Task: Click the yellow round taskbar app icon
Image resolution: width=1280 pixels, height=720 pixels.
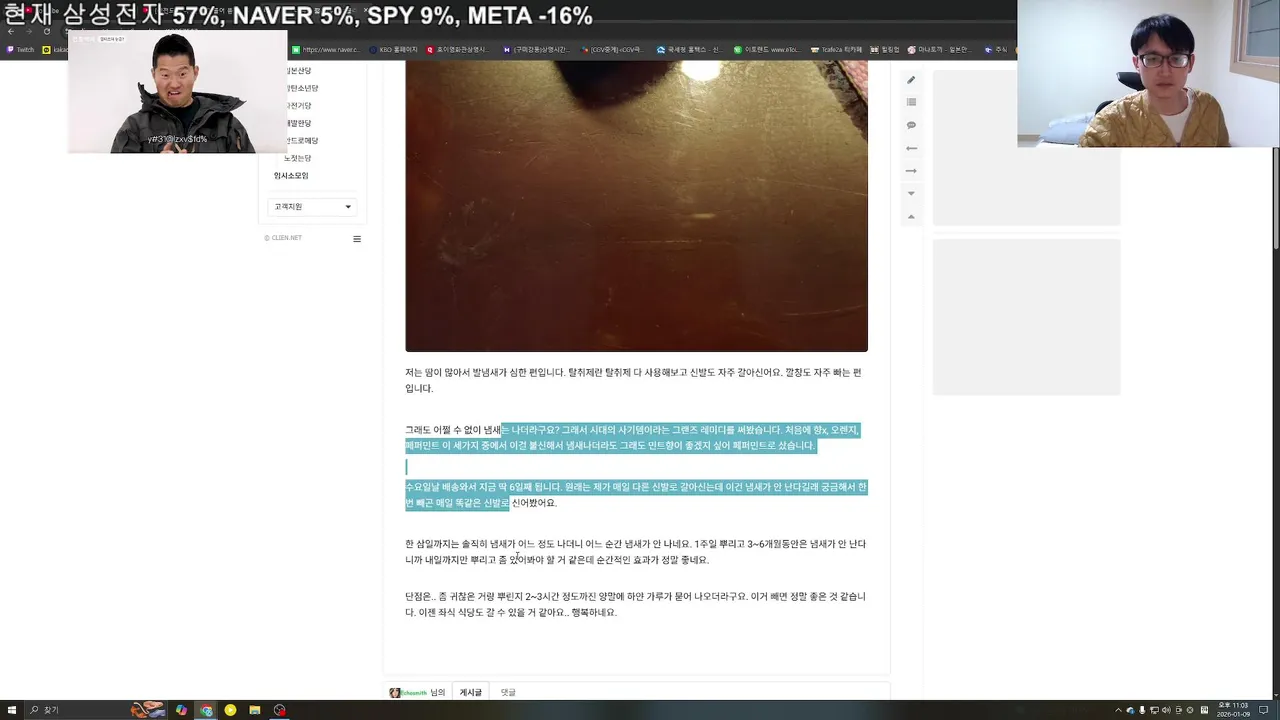Action: [230, 710]
